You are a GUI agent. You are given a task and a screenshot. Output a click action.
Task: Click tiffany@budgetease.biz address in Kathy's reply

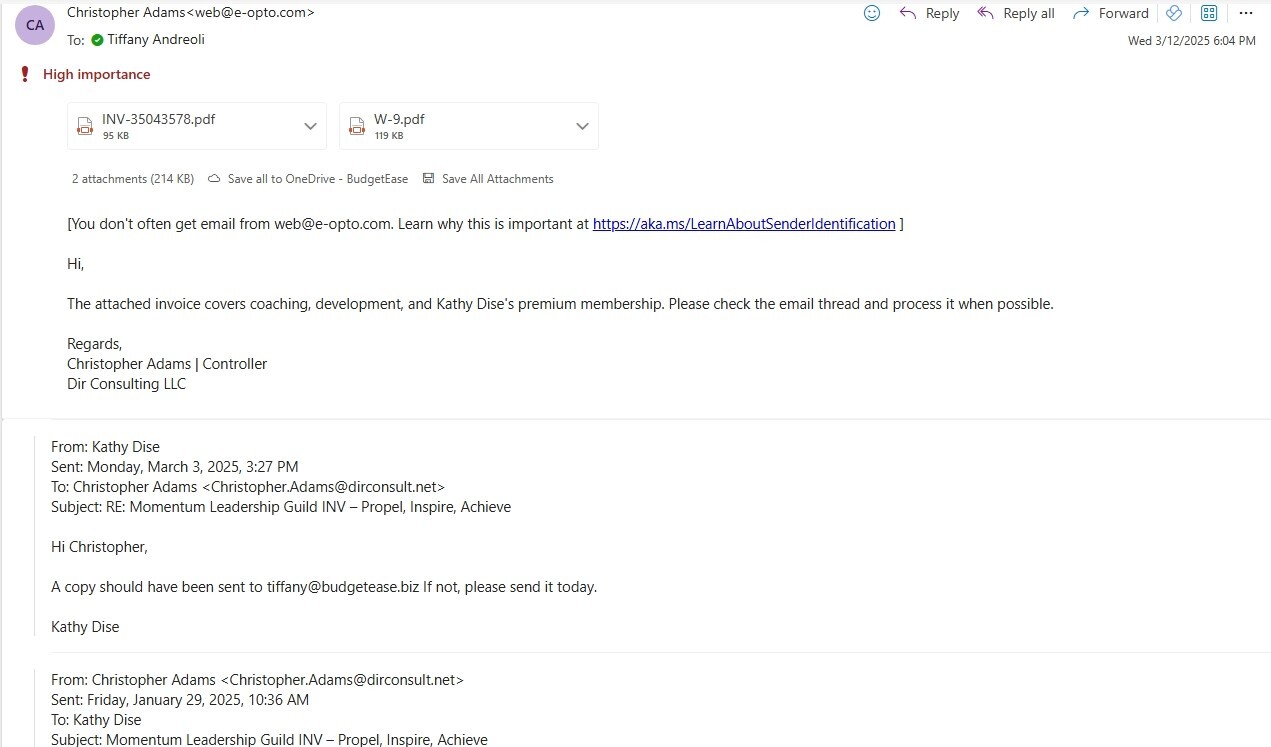click(x=343, y=587)
